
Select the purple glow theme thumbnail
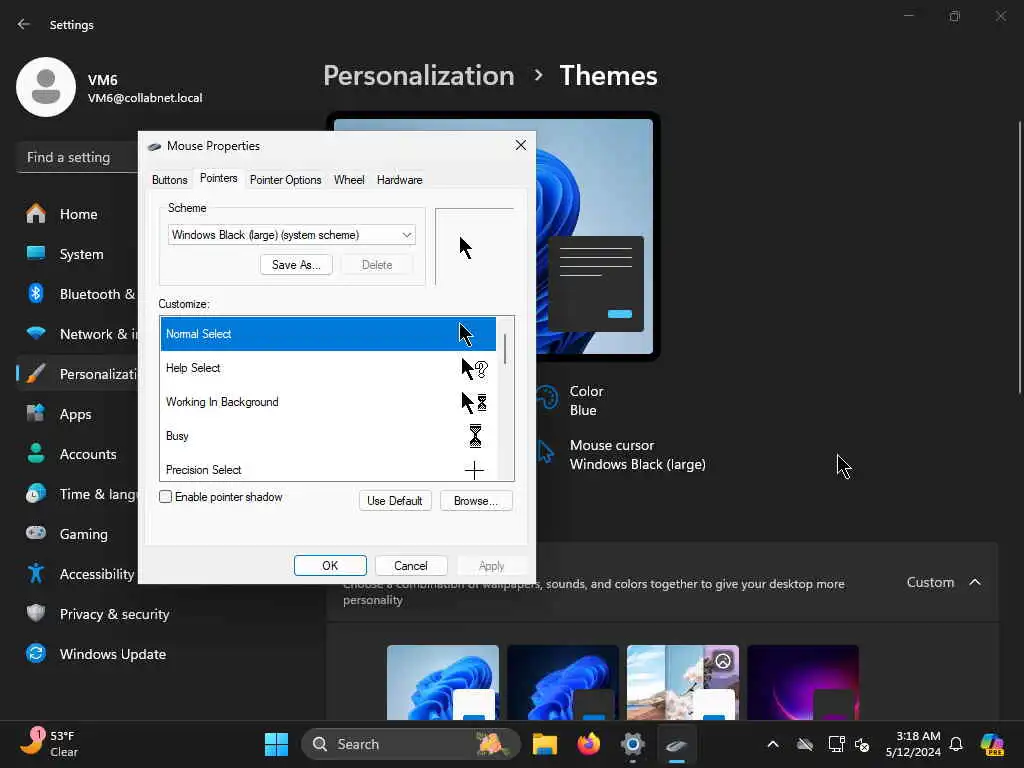click(803, 682)
